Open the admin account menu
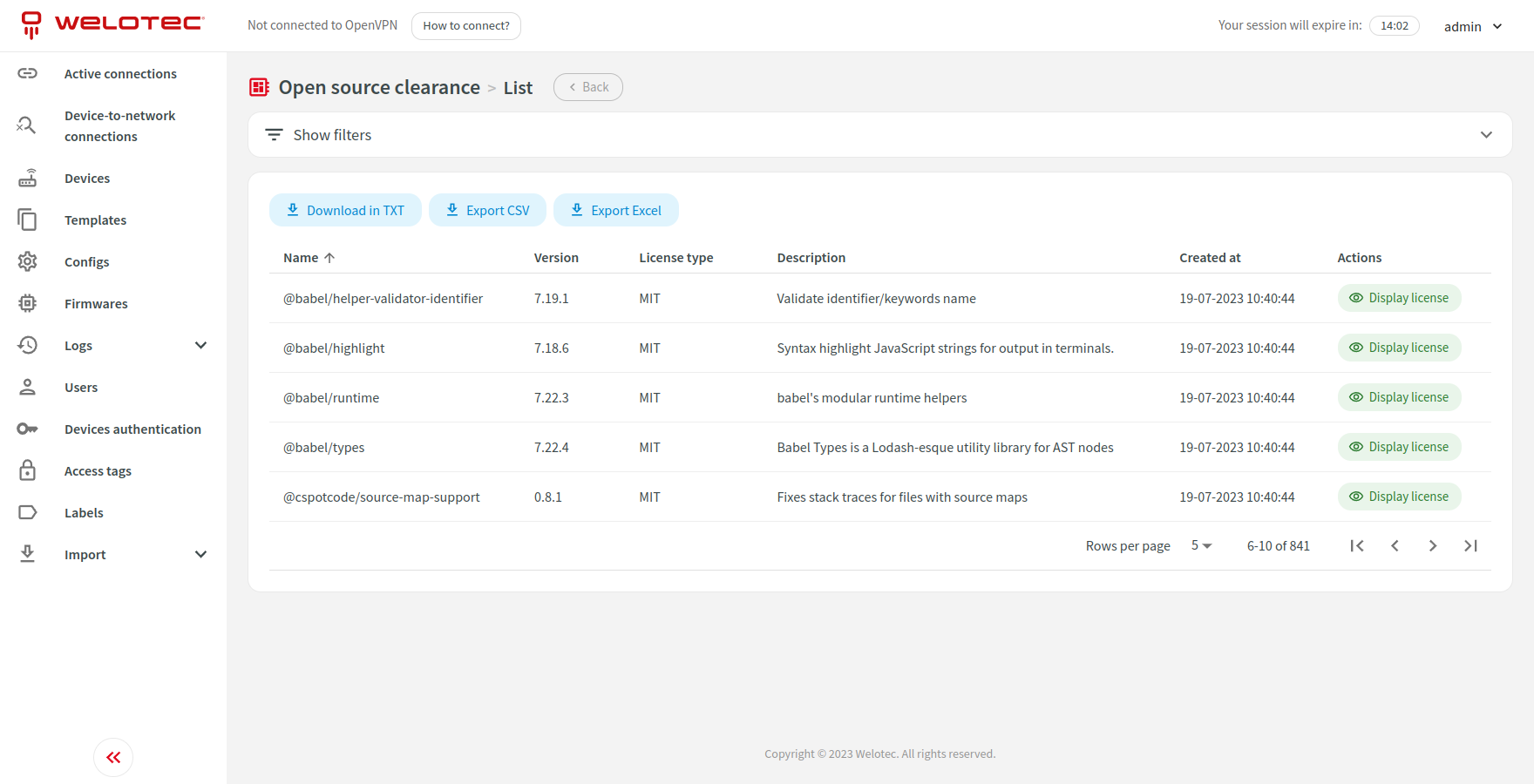This screenshot has height=784, width=1534. pyautogui.click(x=1473, y=25)
